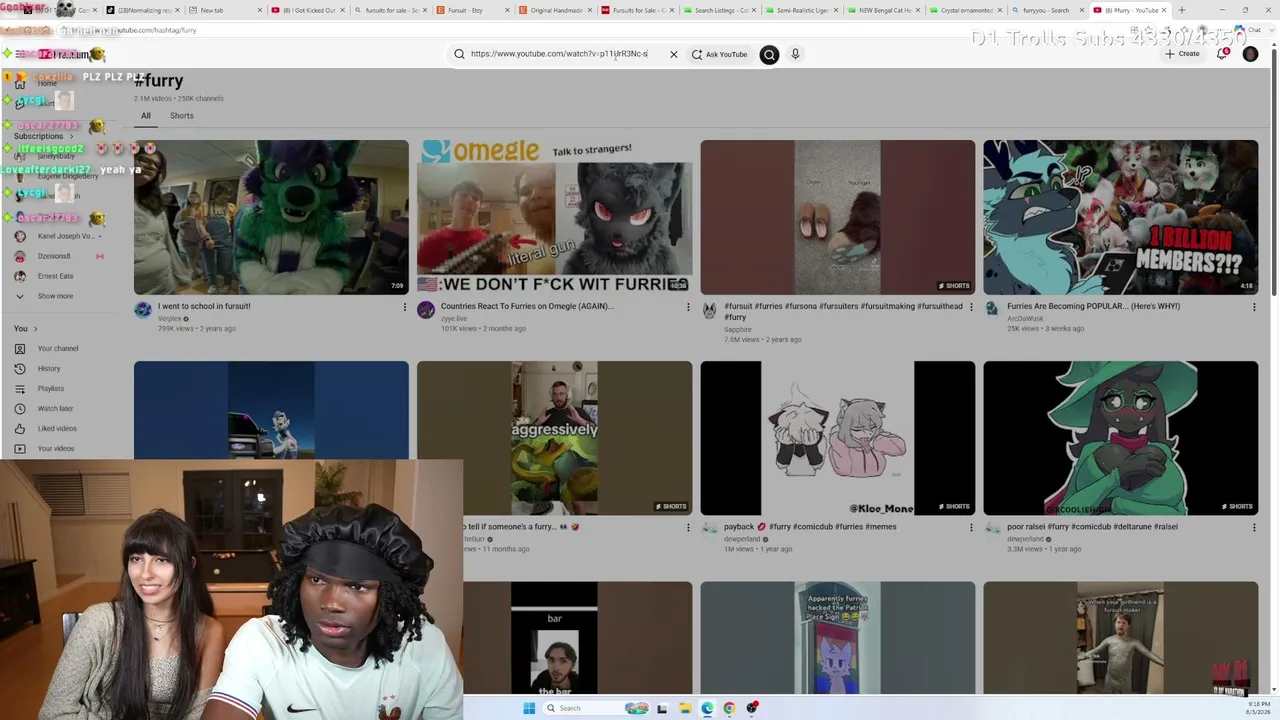
Task: Click the Ask YouTube button
Action: (719, 54)
